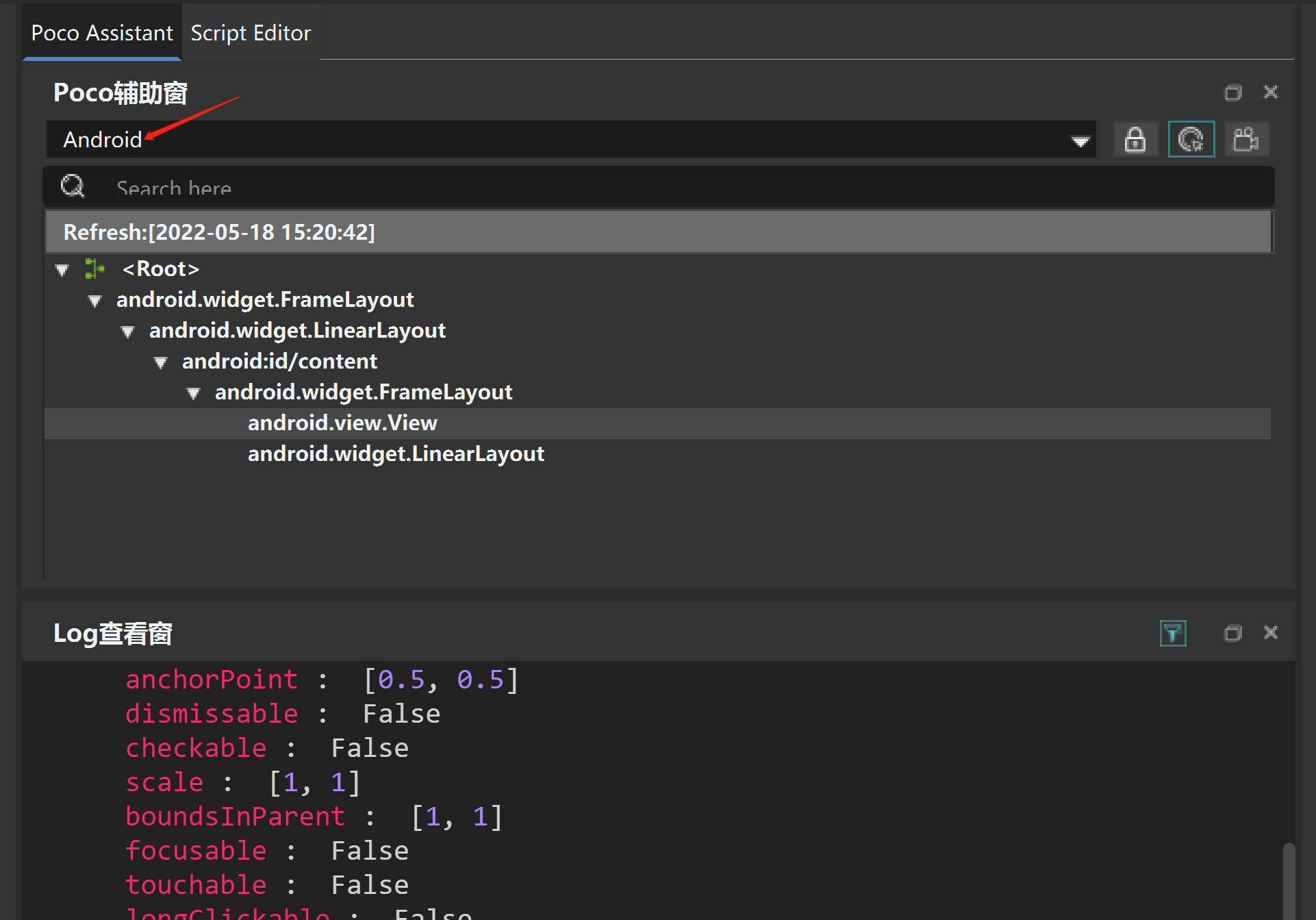Click the Poco record camera icon
The width and height of the screenshot is (1316, 920).
pyautogui.click(x=1245, y=140)
